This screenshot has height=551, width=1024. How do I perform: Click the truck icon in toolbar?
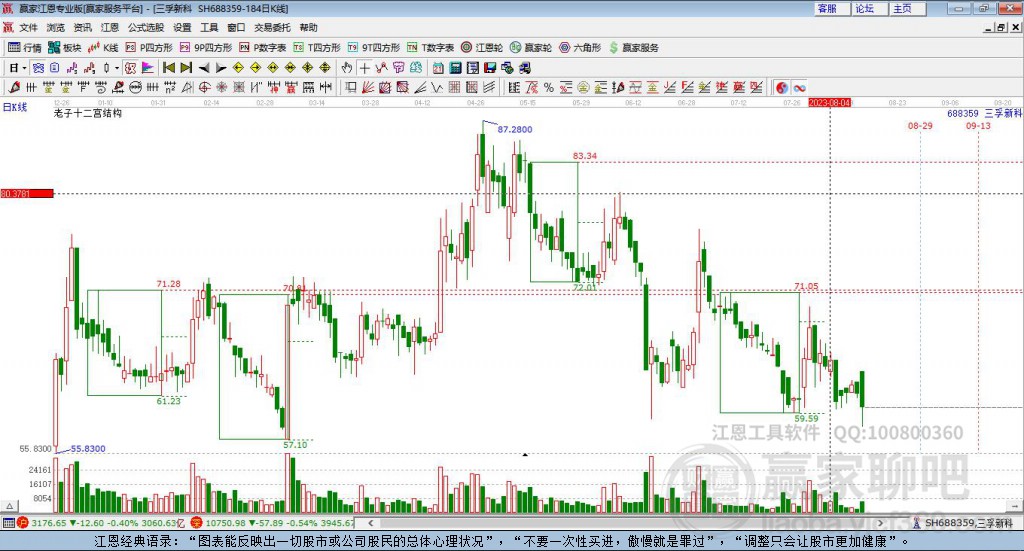[524, 68]
